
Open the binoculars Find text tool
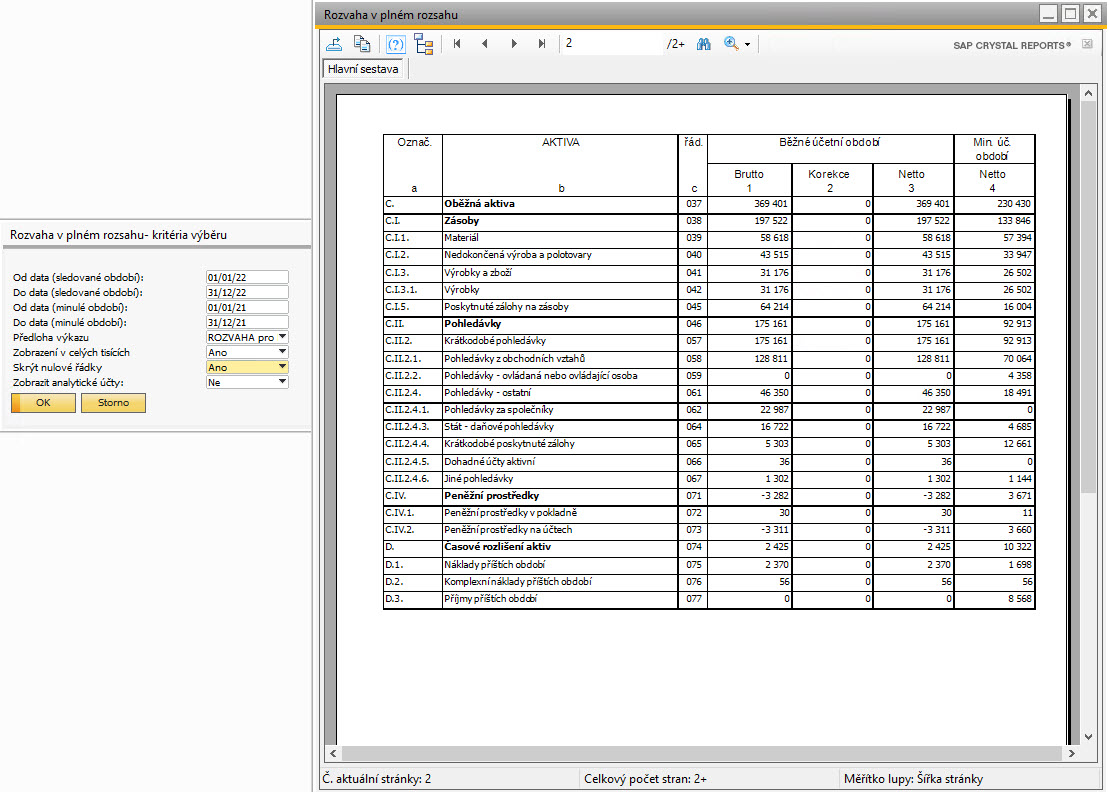703,44
